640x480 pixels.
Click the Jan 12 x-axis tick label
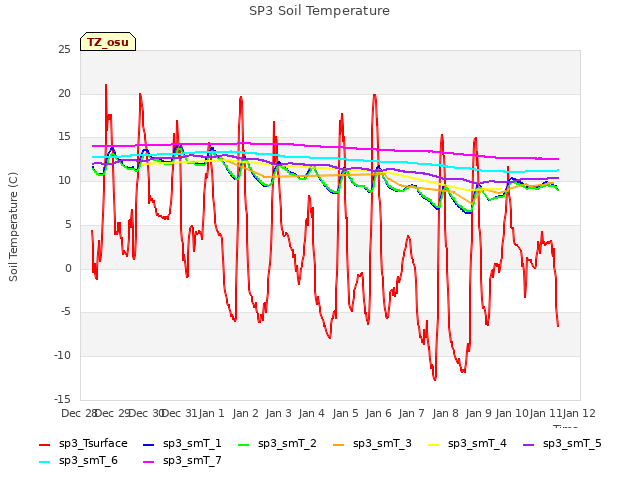point(579,413)
